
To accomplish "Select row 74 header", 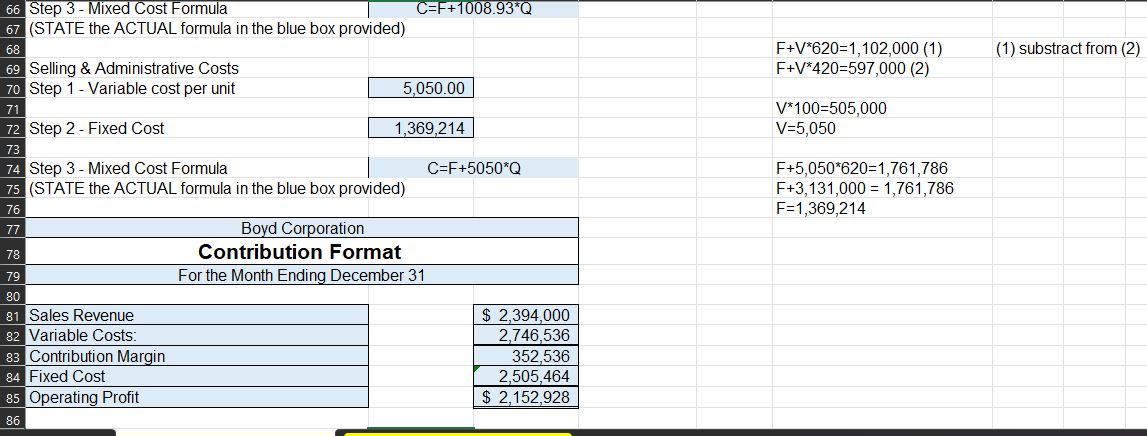I will tap(12, 168).
